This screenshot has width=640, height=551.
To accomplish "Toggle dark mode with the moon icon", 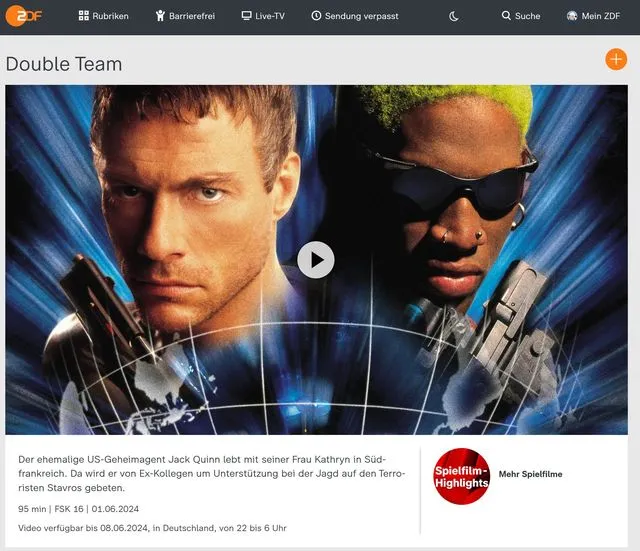I will [454, 16].
